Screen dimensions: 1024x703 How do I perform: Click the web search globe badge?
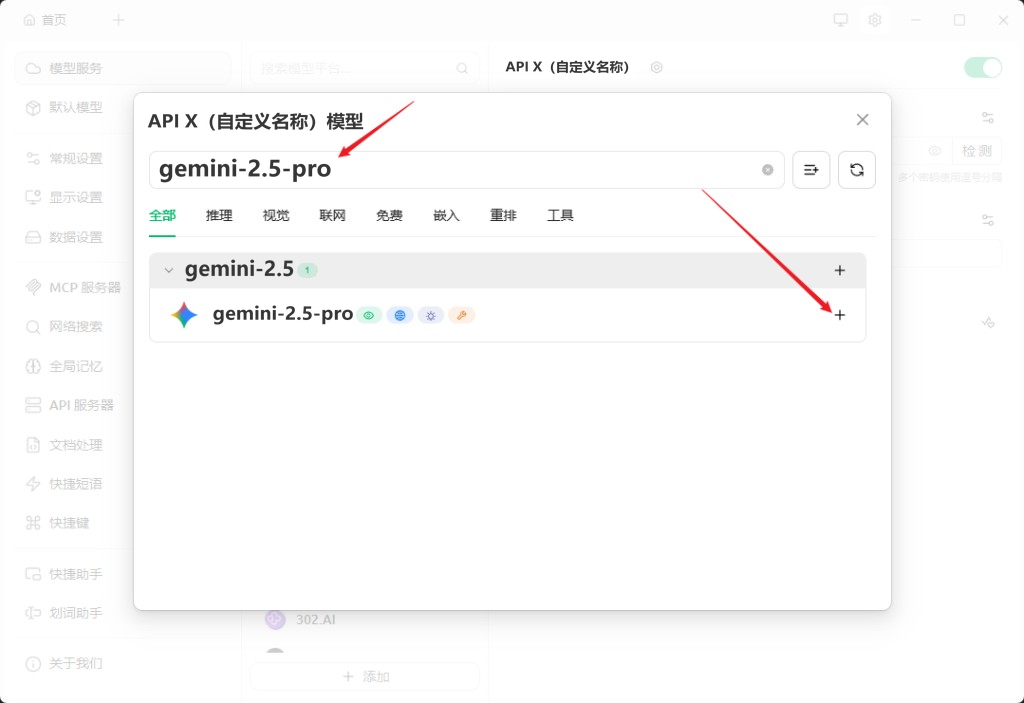(x=400, y=316)
